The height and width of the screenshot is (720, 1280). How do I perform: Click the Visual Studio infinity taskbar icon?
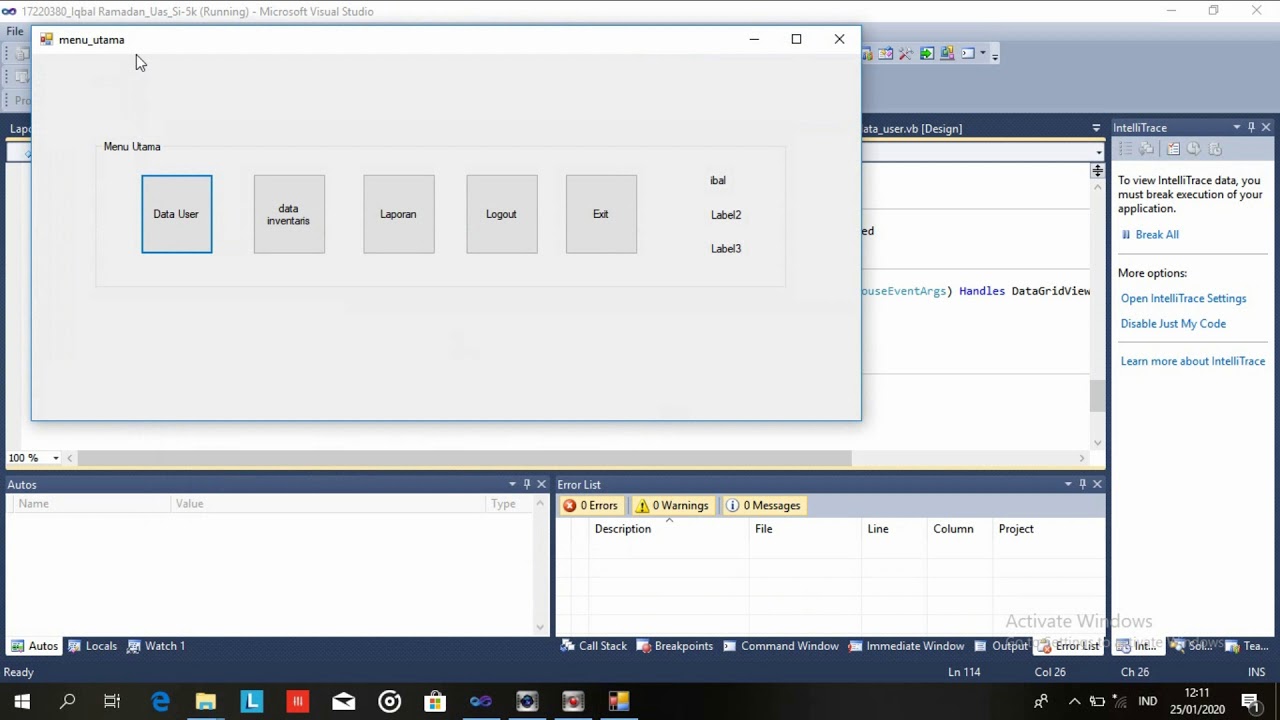481,701
